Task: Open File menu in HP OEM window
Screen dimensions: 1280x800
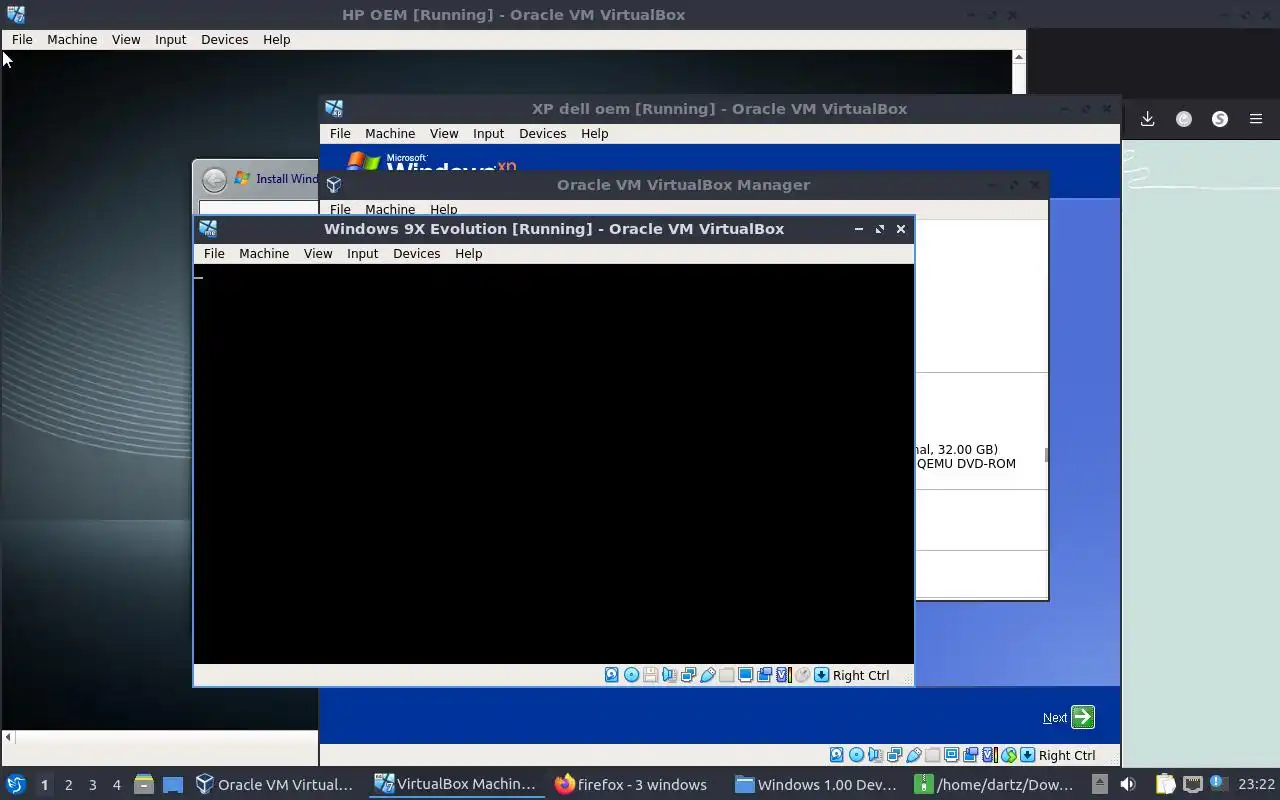Action: 22,39
